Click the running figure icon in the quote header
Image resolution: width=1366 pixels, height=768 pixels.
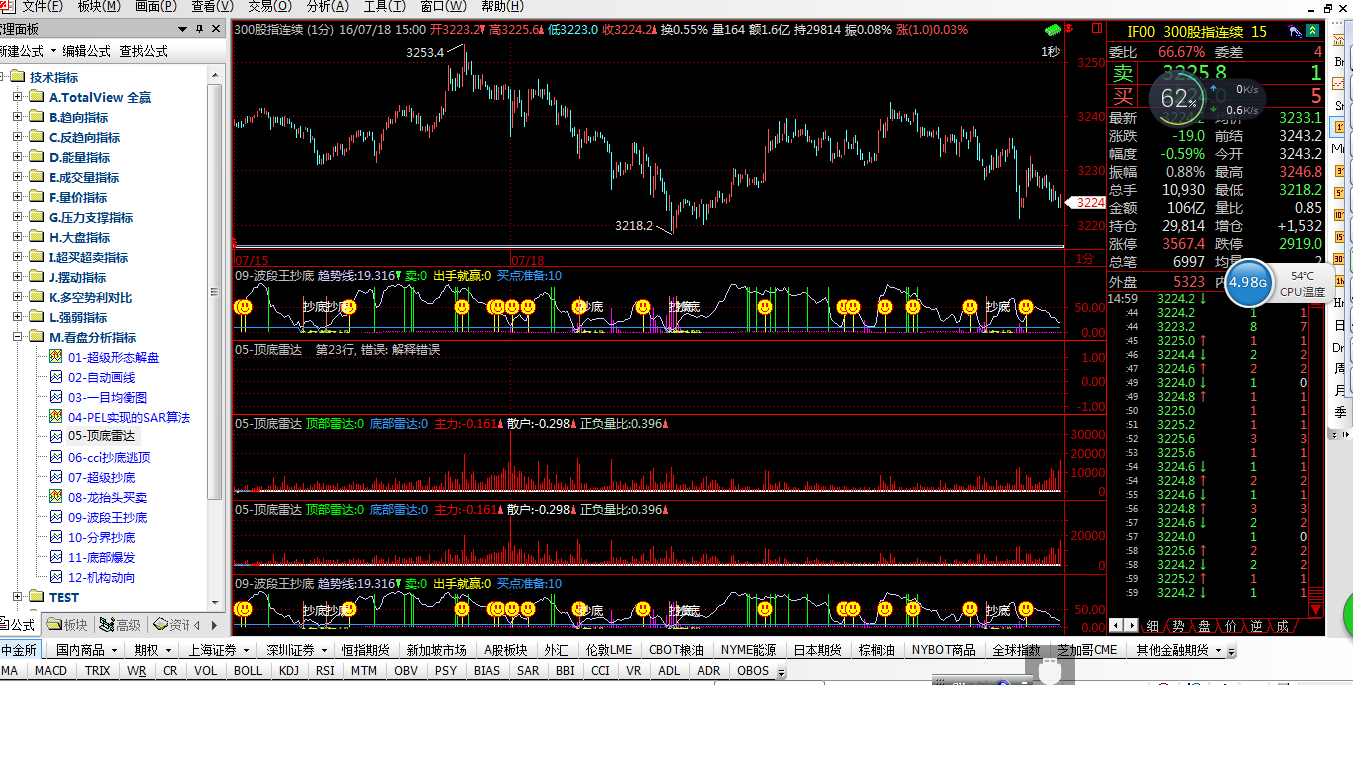[1295, 31]
